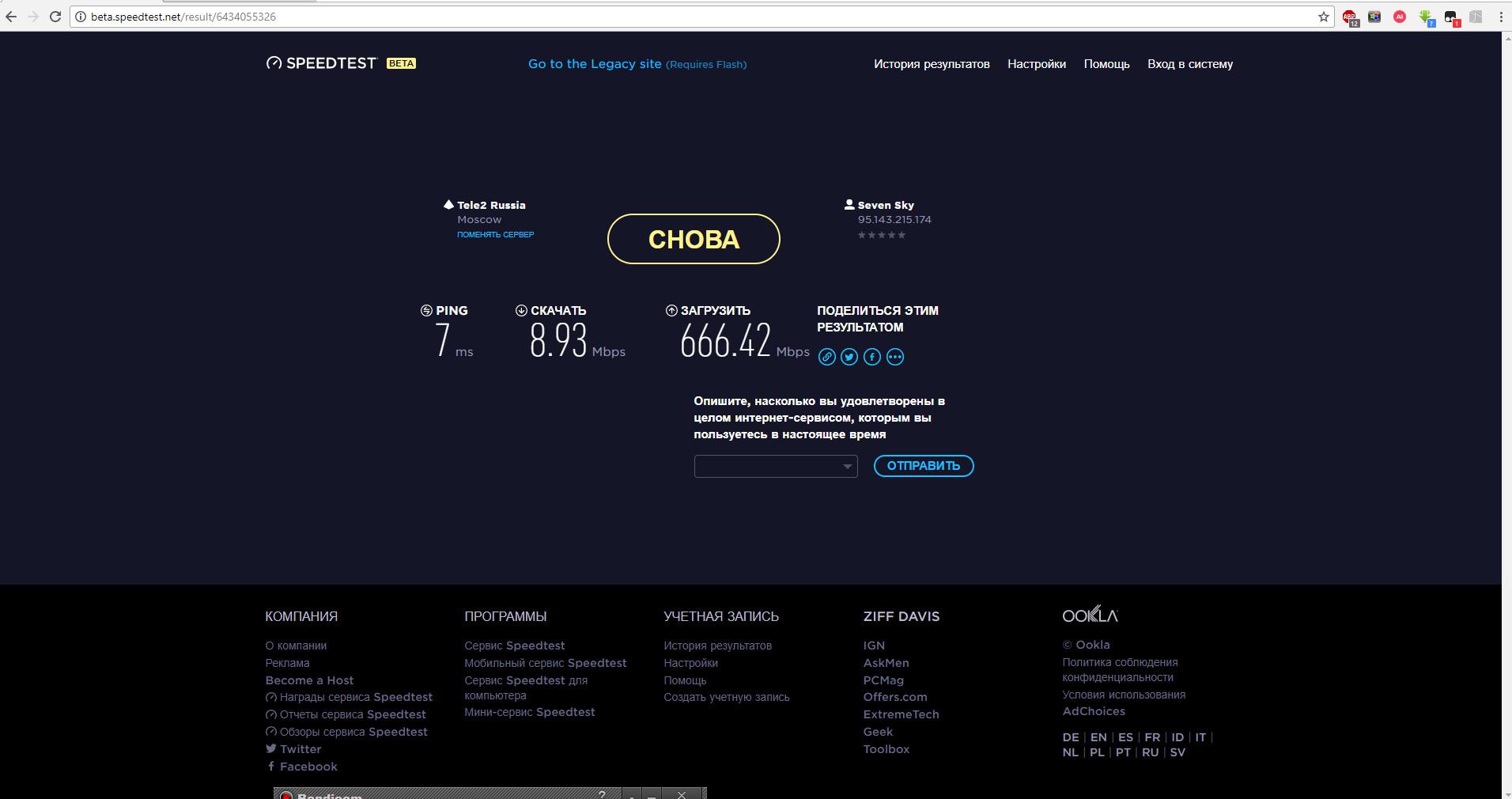Open Adblock Plus extension icon
The width and height of the screenshot is (1512, 799).
(x=1350, y=17)
